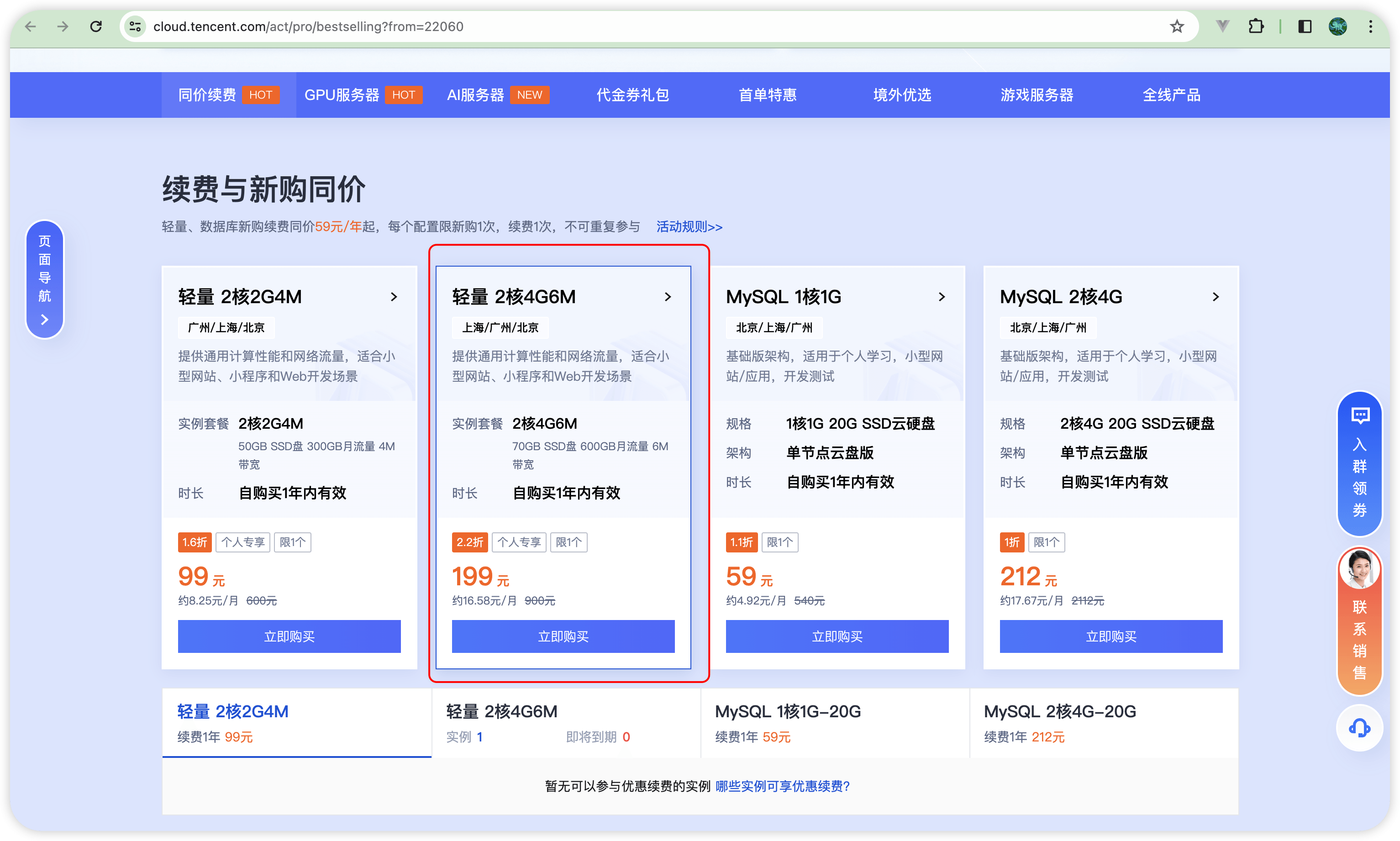Bookmark page with star icon
Image resolution: width=1400 pixels, height=841 pixels.
click(1177, 26)
